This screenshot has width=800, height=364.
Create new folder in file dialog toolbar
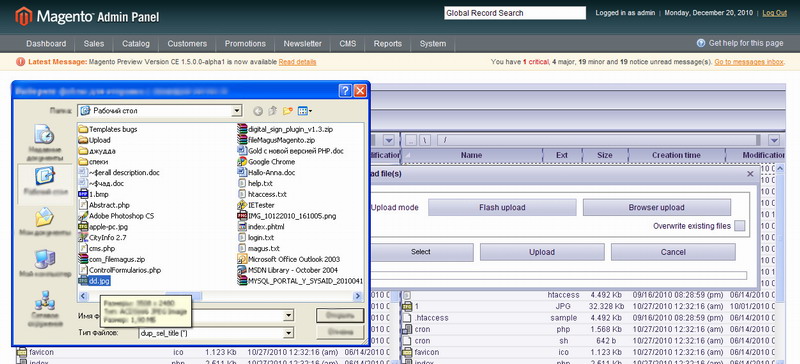tap(288, 110)
